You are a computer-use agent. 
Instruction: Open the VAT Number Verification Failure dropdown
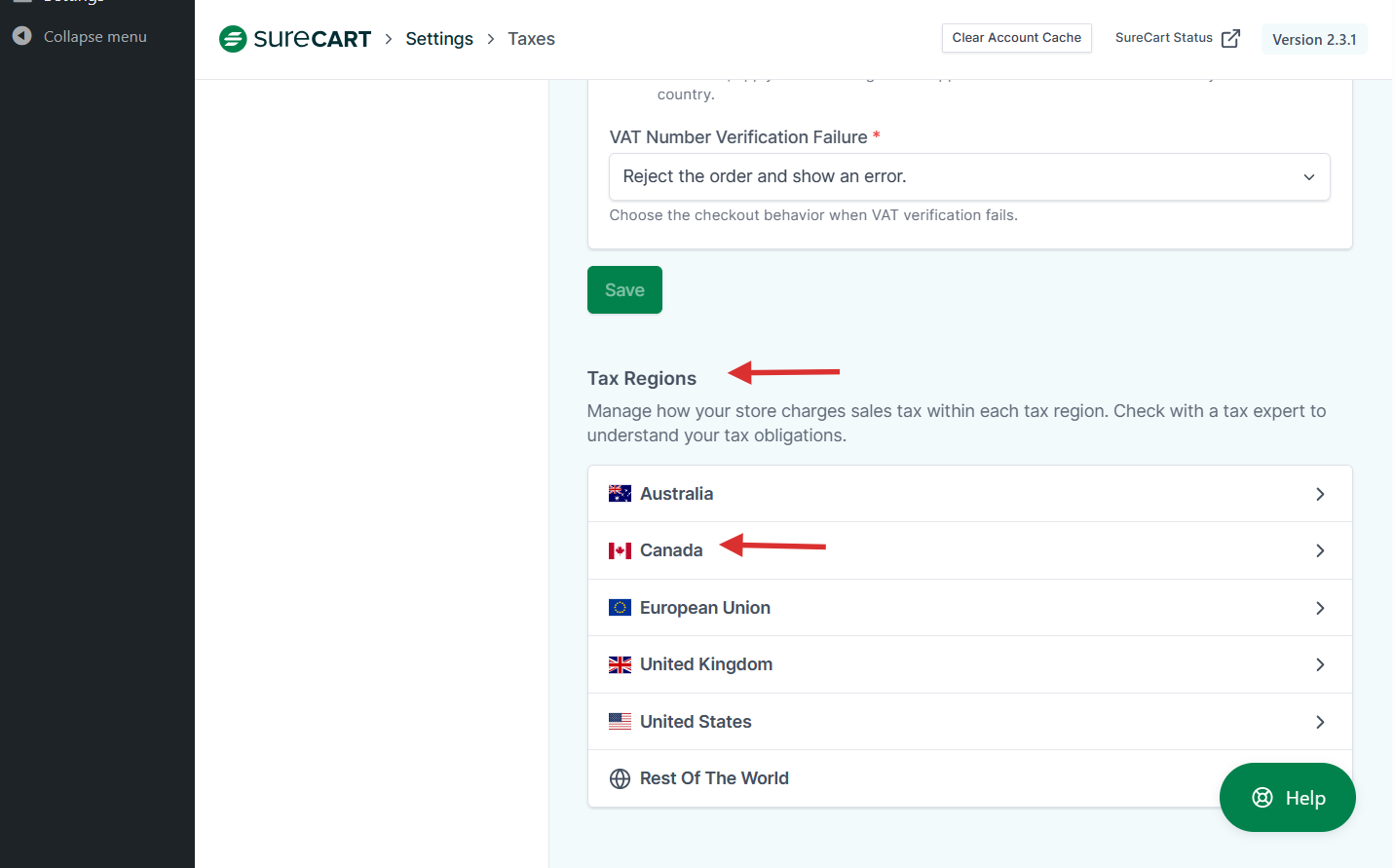(x=968, y=177)
